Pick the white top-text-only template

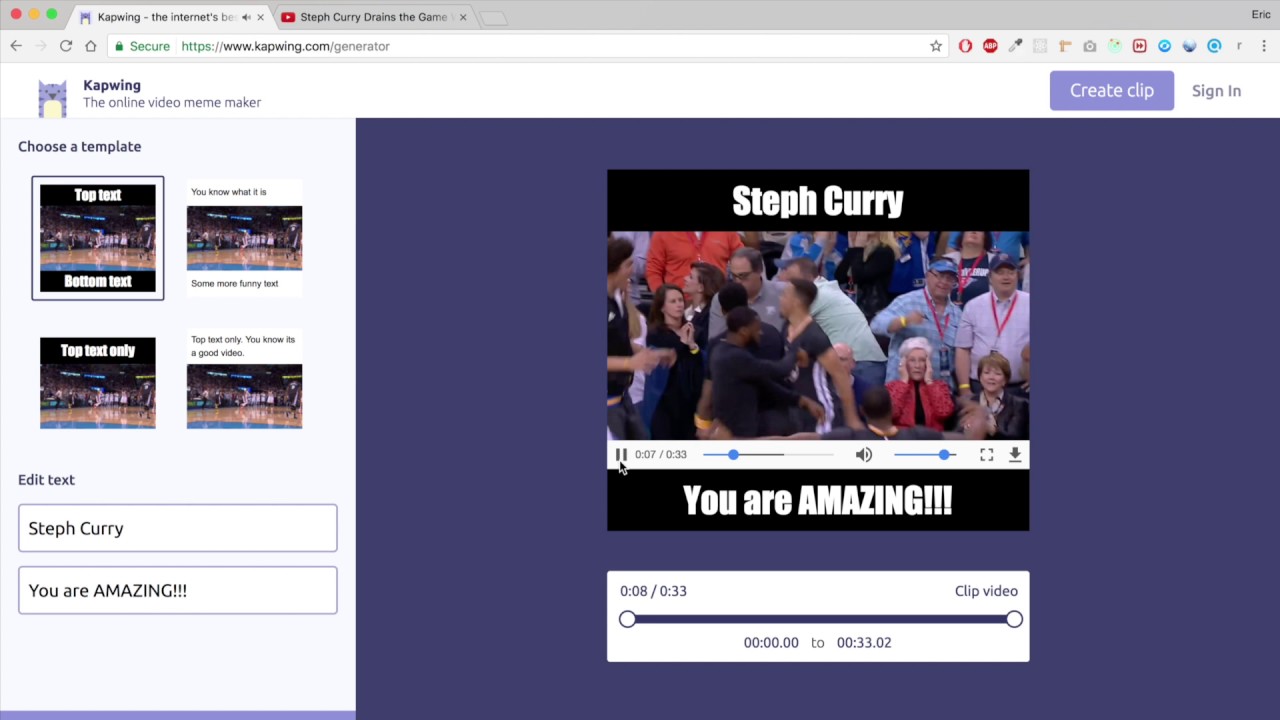click(244, 380)
